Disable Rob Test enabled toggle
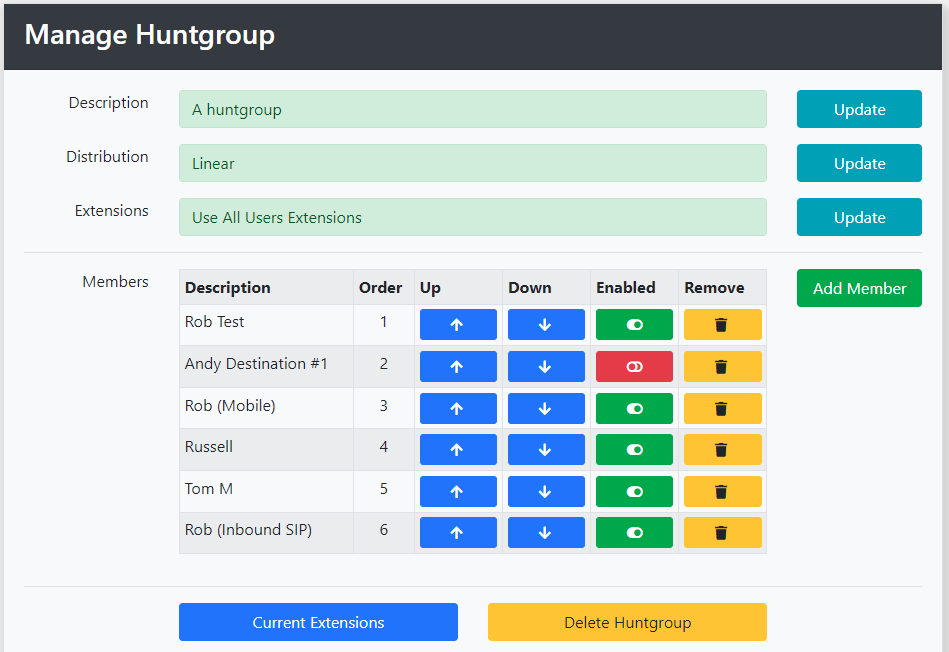 point(634,324)
